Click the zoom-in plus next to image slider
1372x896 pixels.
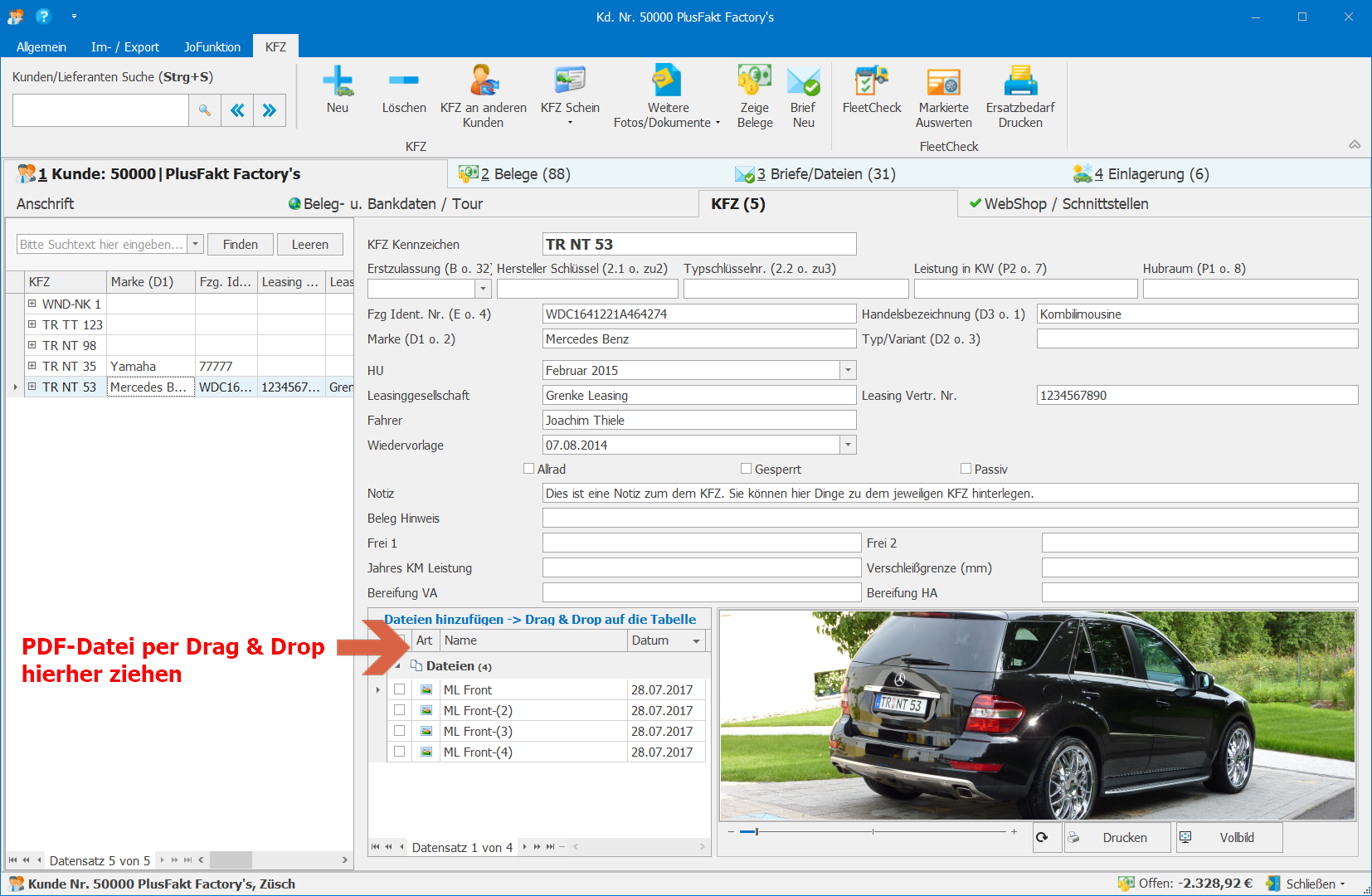(x=1014, y=831)
